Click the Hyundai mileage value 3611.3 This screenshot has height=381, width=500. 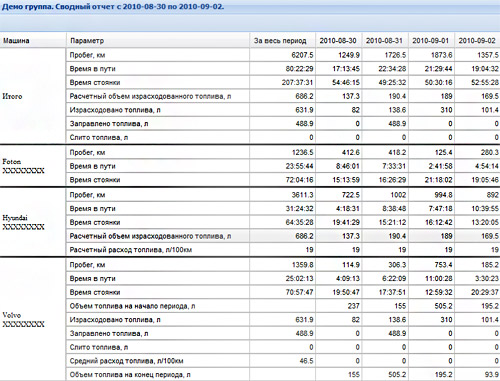pyautogui.click(x=303, y=195)
